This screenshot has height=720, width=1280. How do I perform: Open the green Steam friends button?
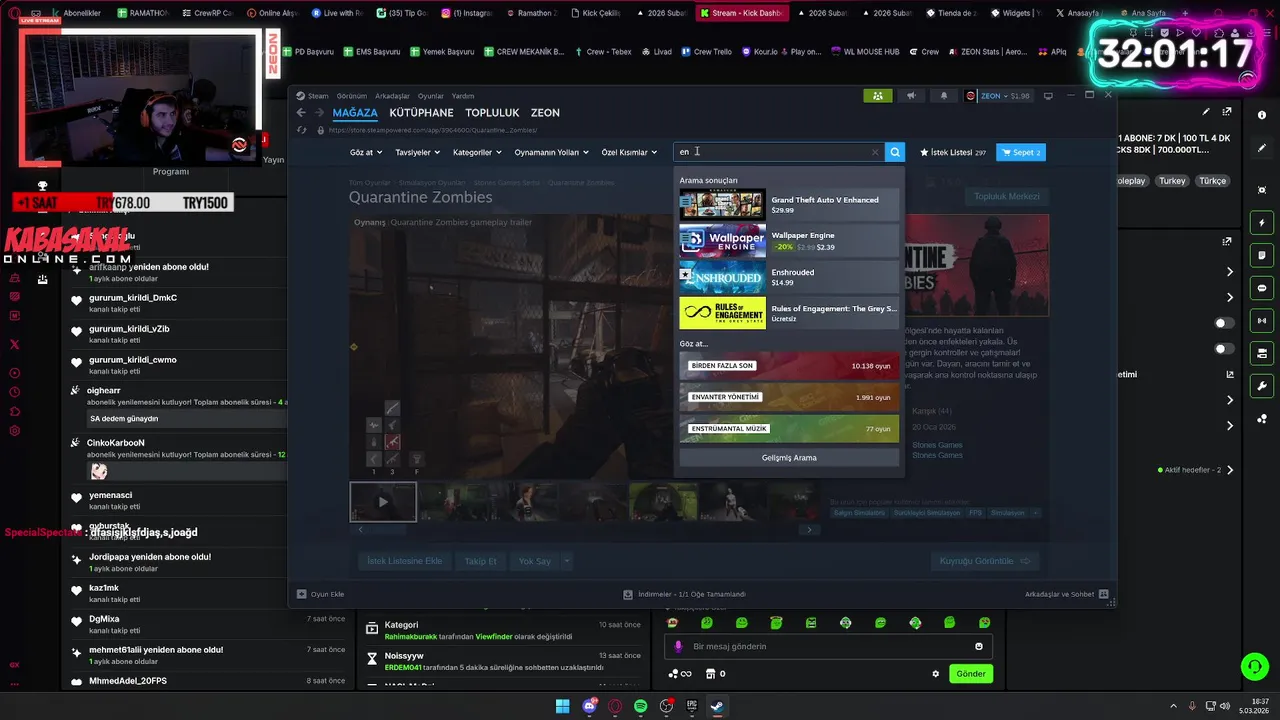point(877,96)
